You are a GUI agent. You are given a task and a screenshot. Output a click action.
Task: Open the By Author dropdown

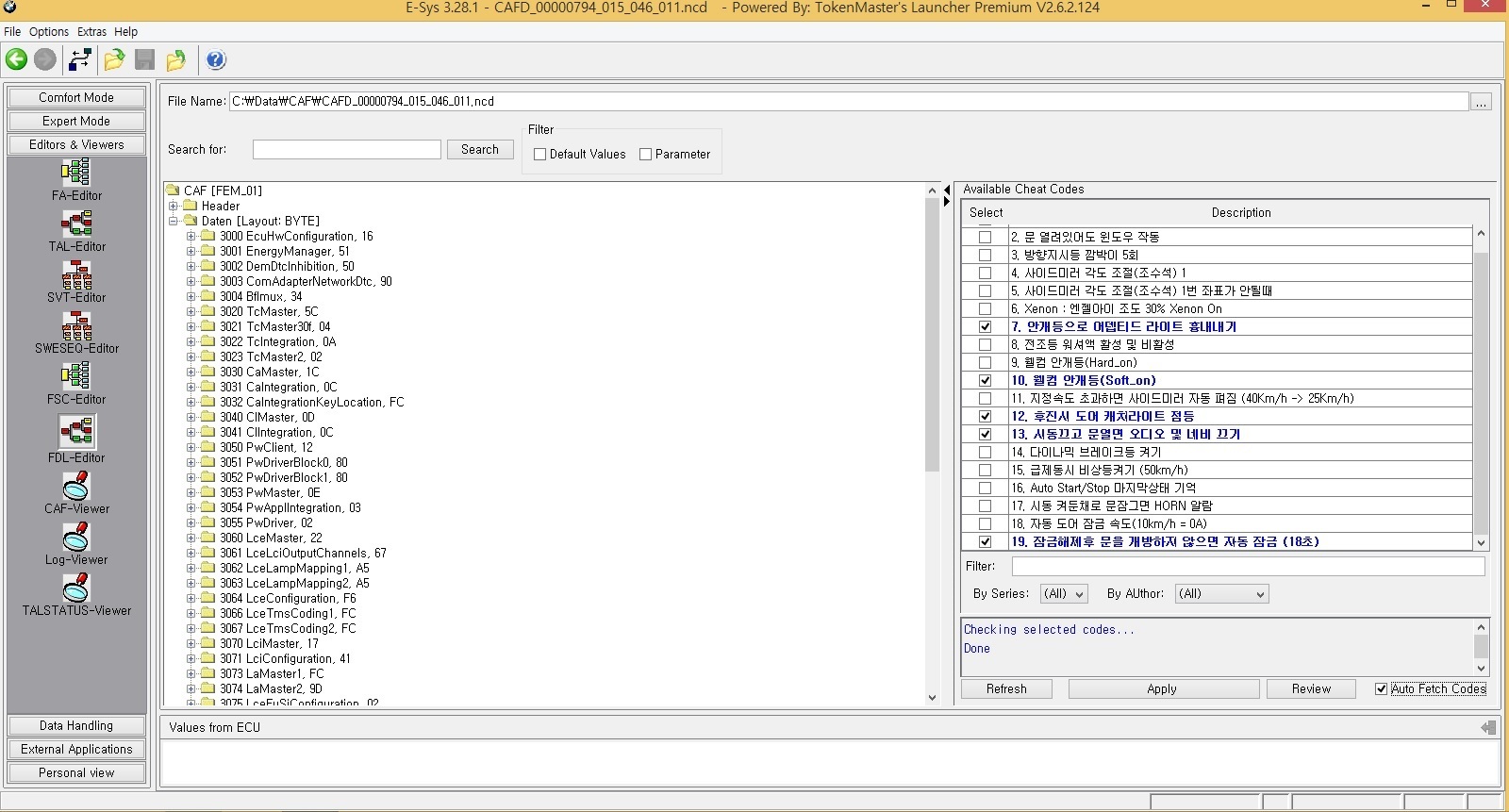[x=1221, y=593]
